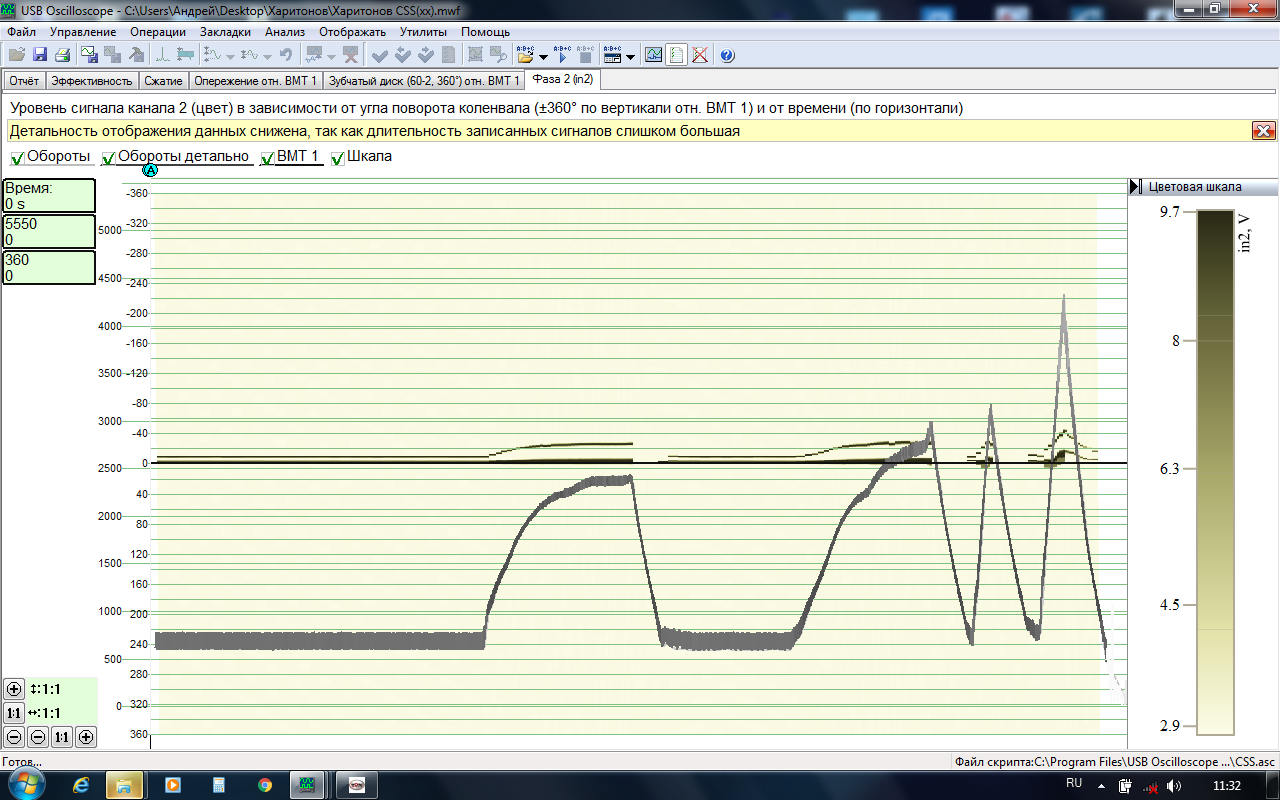Click the red X chart toolbar icon

700,55
